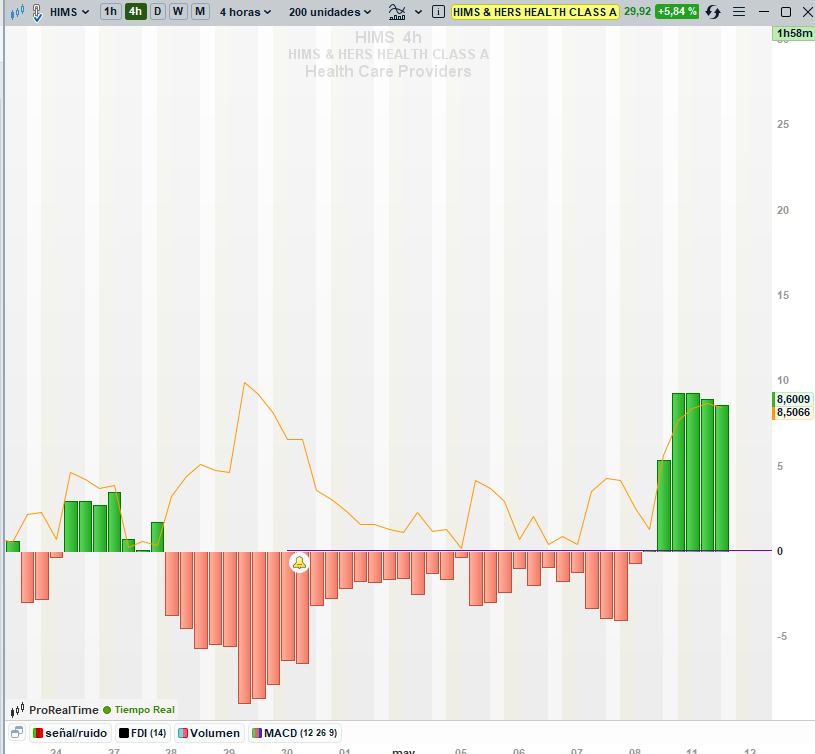
Task: Select the 4h timeframe button
Action: pos(135,11)
